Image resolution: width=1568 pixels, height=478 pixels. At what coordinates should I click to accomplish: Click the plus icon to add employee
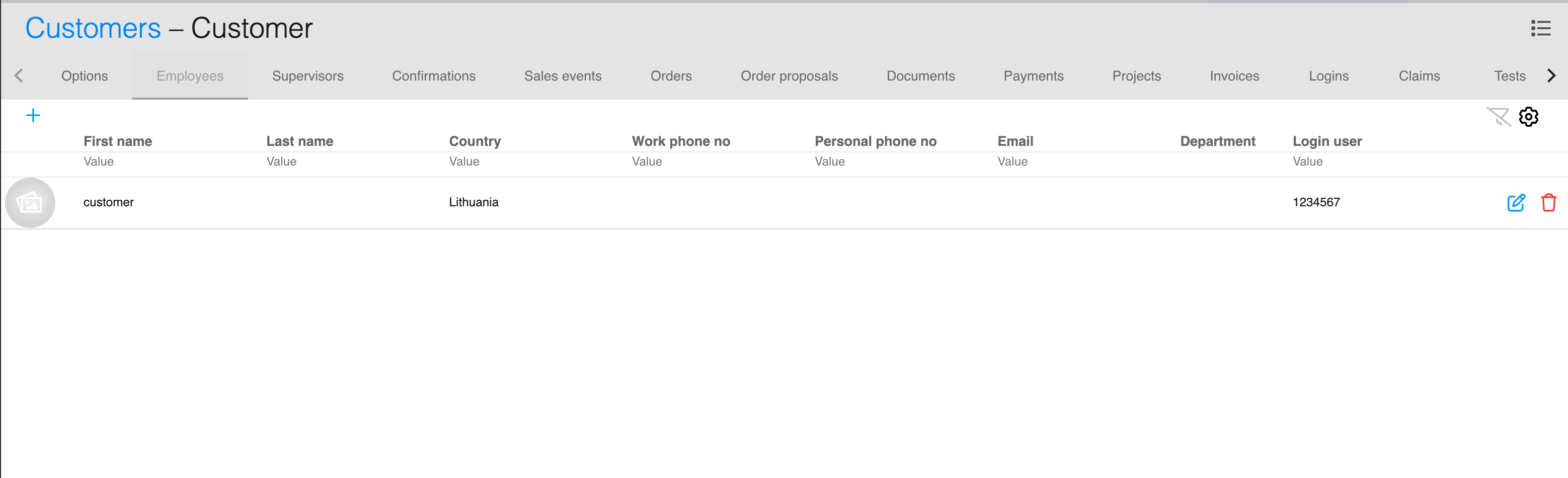click(x=33, y=115)
